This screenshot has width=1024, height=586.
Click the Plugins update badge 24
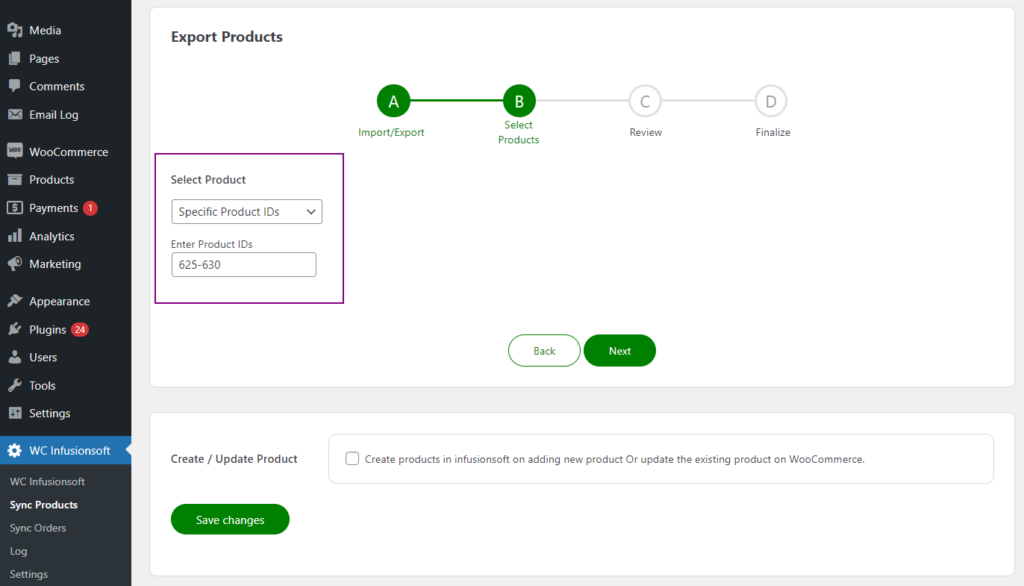pyautogui.click(x=80, y=329)
